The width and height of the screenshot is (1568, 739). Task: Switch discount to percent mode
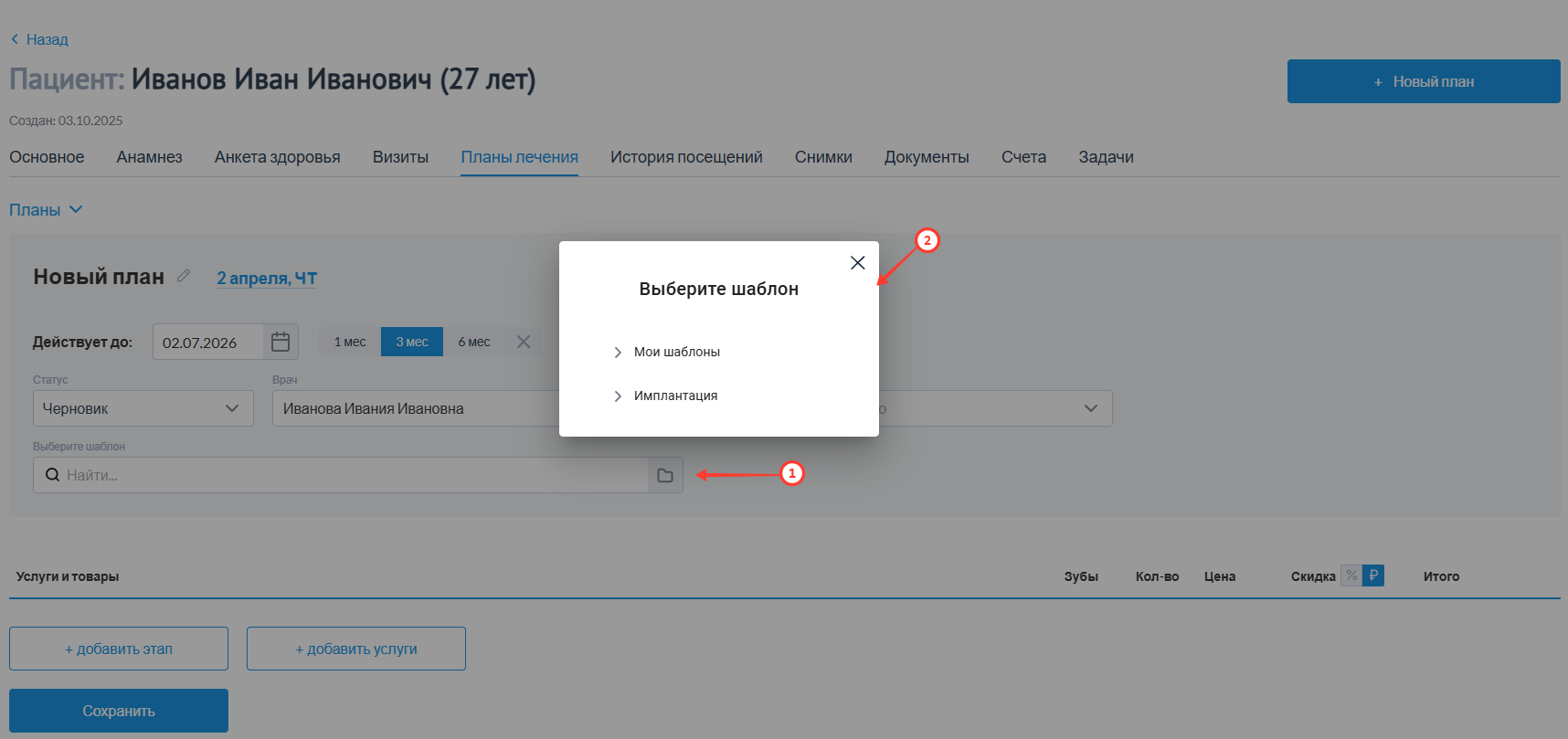(1351, 575)
